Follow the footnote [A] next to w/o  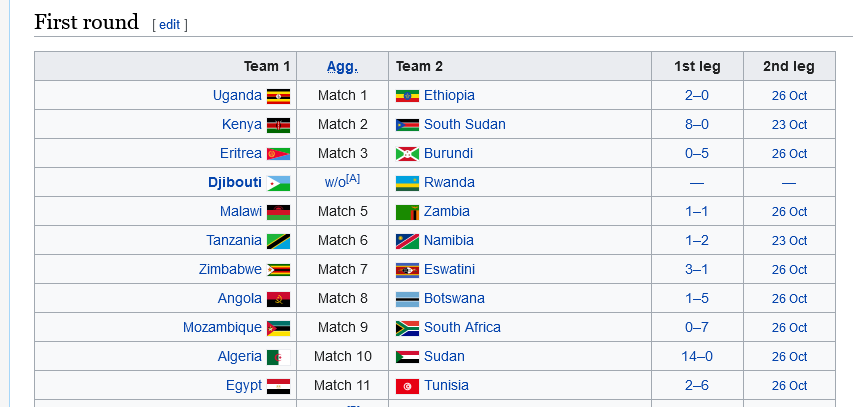[x=353, y=178]
